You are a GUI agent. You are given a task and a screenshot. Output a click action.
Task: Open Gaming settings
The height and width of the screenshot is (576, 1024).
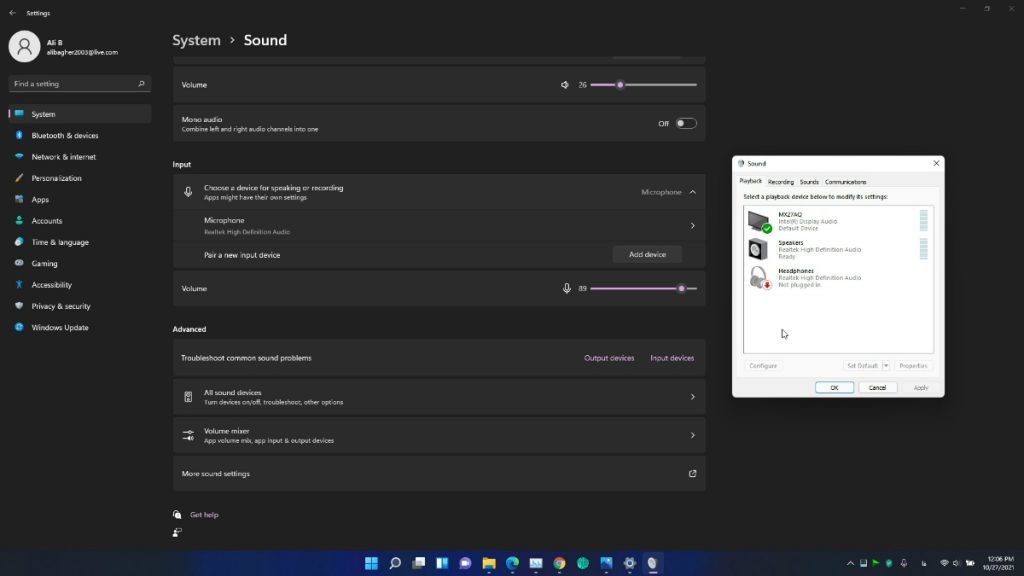click(80, 263)
